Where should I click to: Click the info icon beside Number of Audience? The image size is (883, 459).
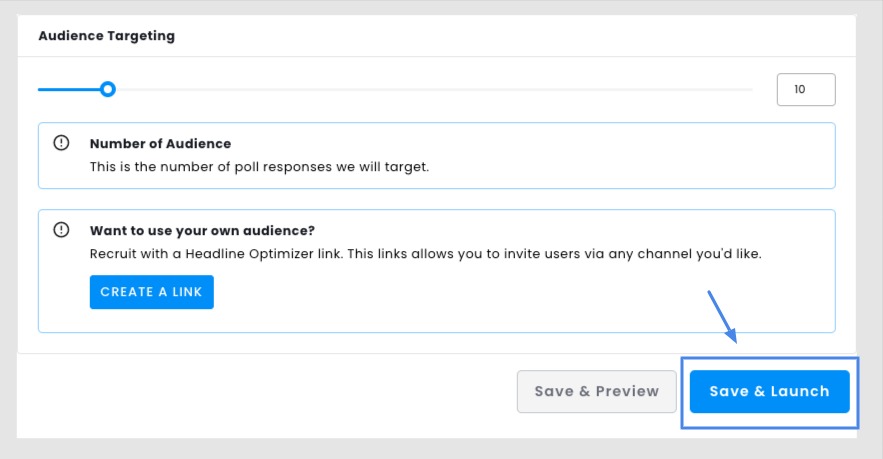click(61, 143)
